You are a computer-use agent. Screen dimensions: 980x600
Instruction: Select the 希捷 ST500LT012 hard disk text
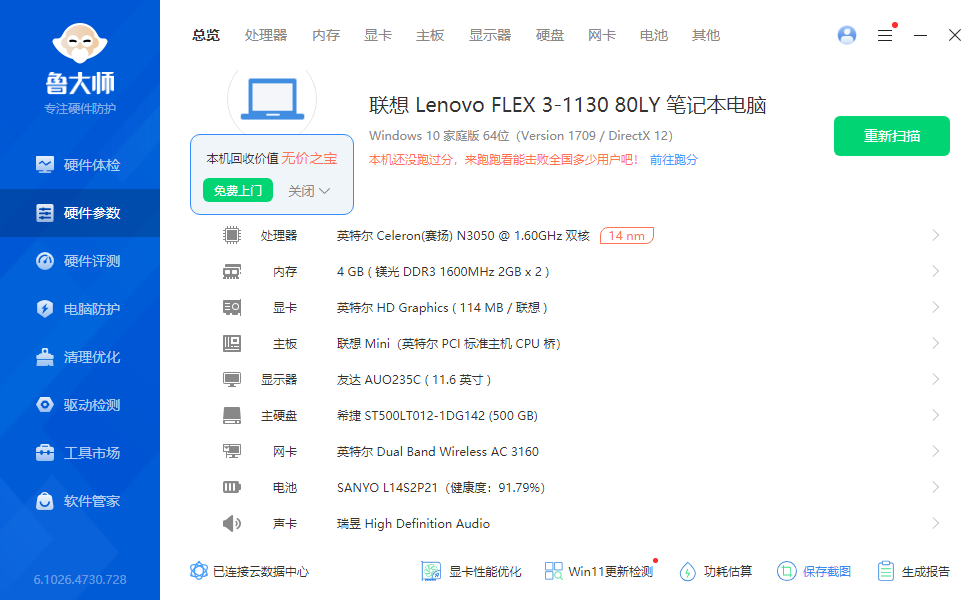(x=438, y=416)
